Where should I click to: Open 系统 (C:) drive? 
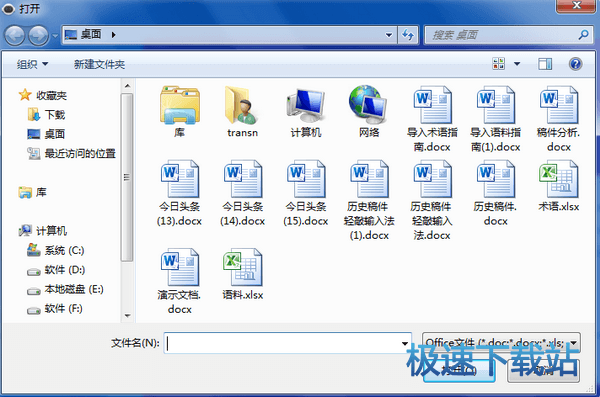[x=55, y=250]
